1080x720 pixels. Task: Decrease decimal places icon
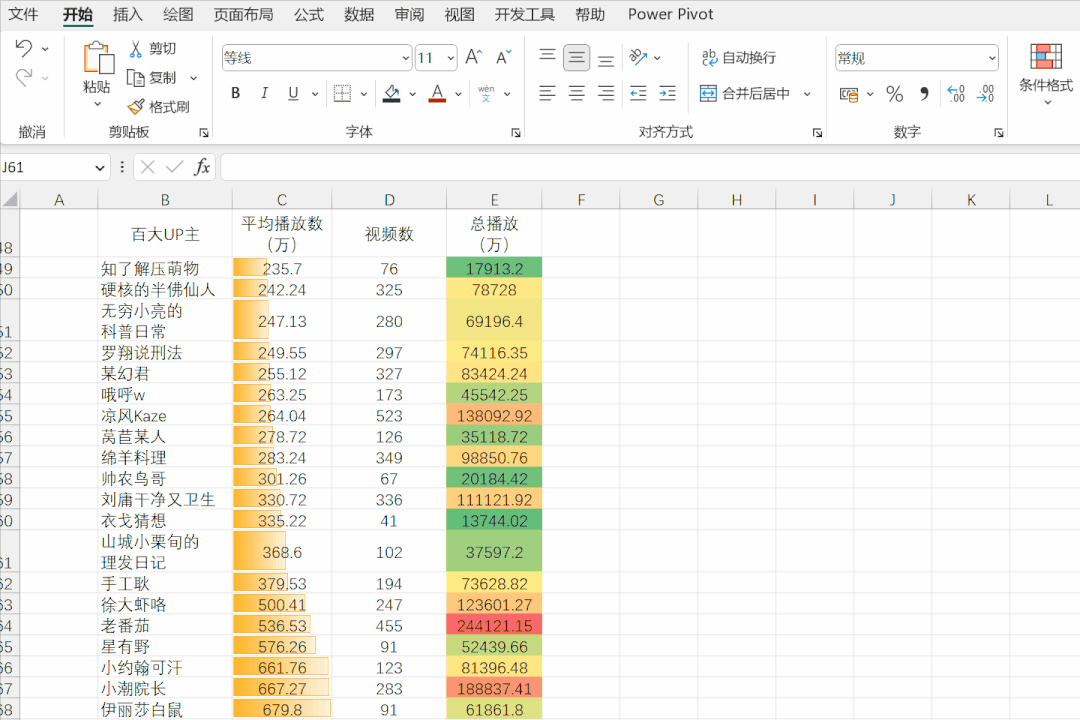(986, 94)
